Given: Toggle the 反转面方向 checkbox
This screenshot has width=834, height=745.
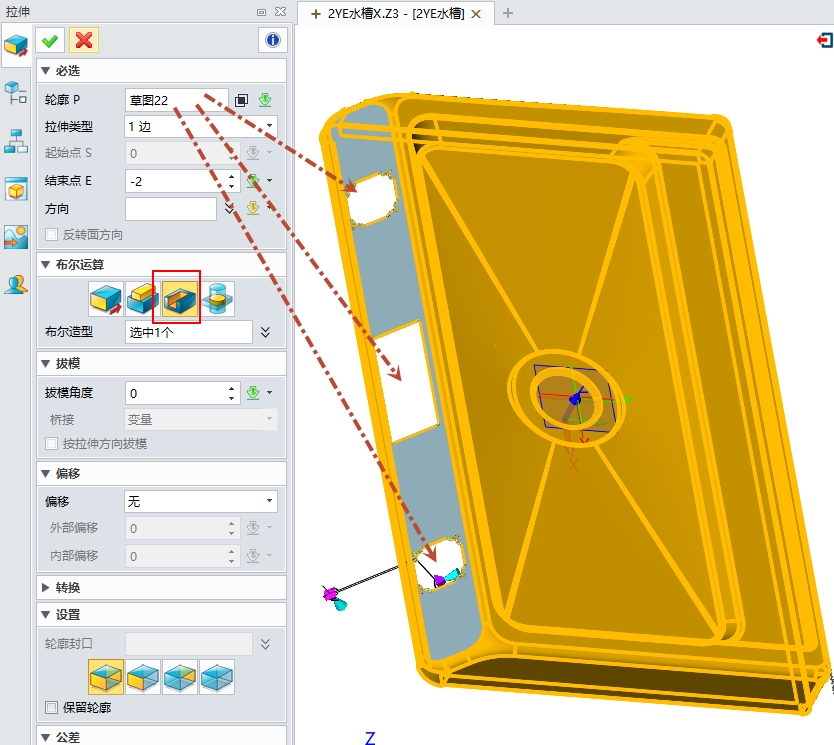Looking at the screenshot, I should coord(52,234).
